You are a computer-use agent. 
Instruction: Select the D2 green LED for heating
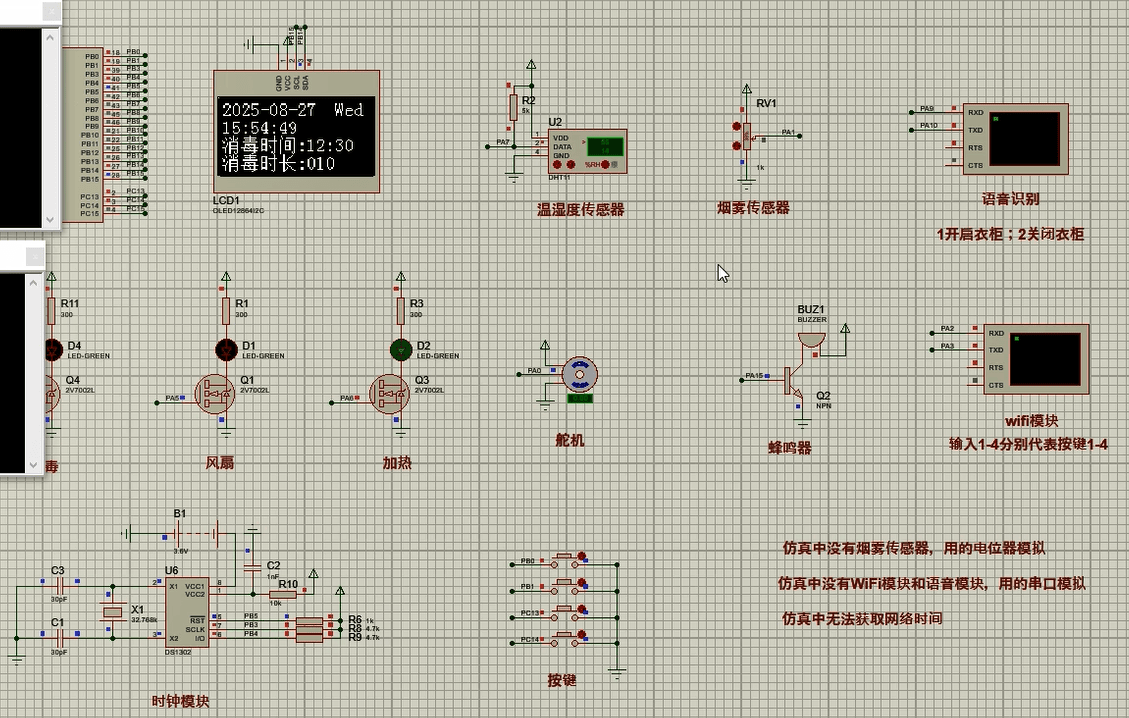tap(401, 349)
